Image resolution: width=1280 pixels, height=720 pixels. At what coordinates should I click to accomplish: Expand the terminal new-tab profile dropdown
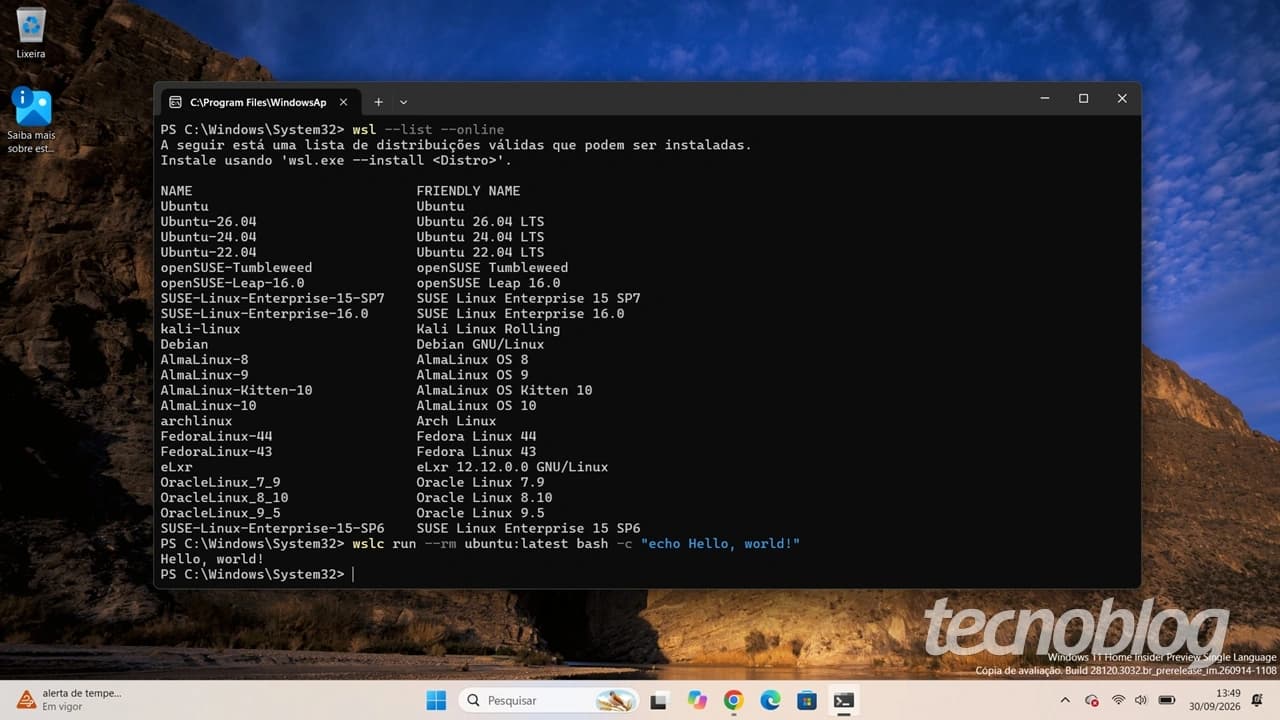click(x=403, y=102)
